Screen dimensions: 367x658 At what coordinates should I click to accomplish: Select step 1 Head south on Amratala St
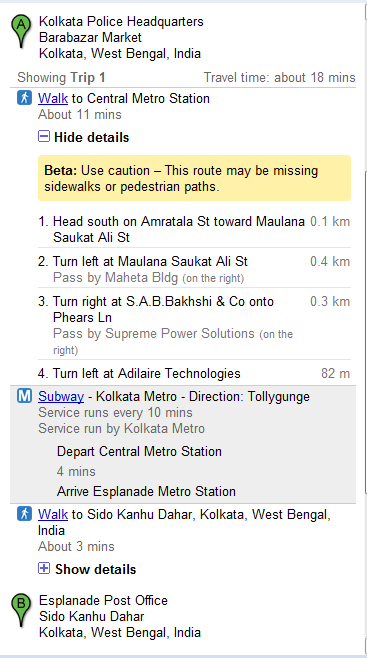coord(194,229)
